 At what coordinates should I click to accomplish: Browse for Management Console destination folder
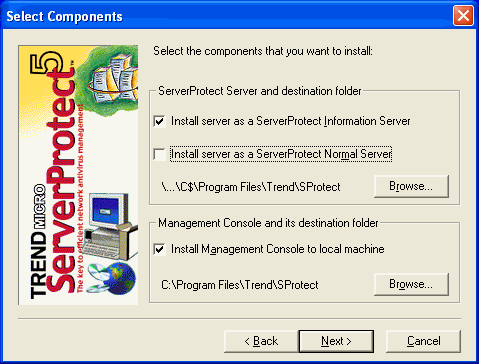click(x=411, y=284)
